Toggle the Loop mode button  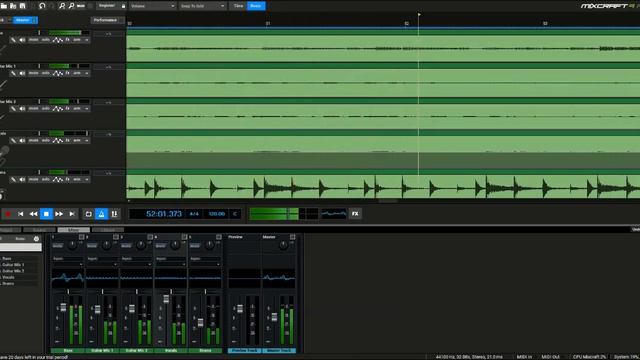pos(88,214)
